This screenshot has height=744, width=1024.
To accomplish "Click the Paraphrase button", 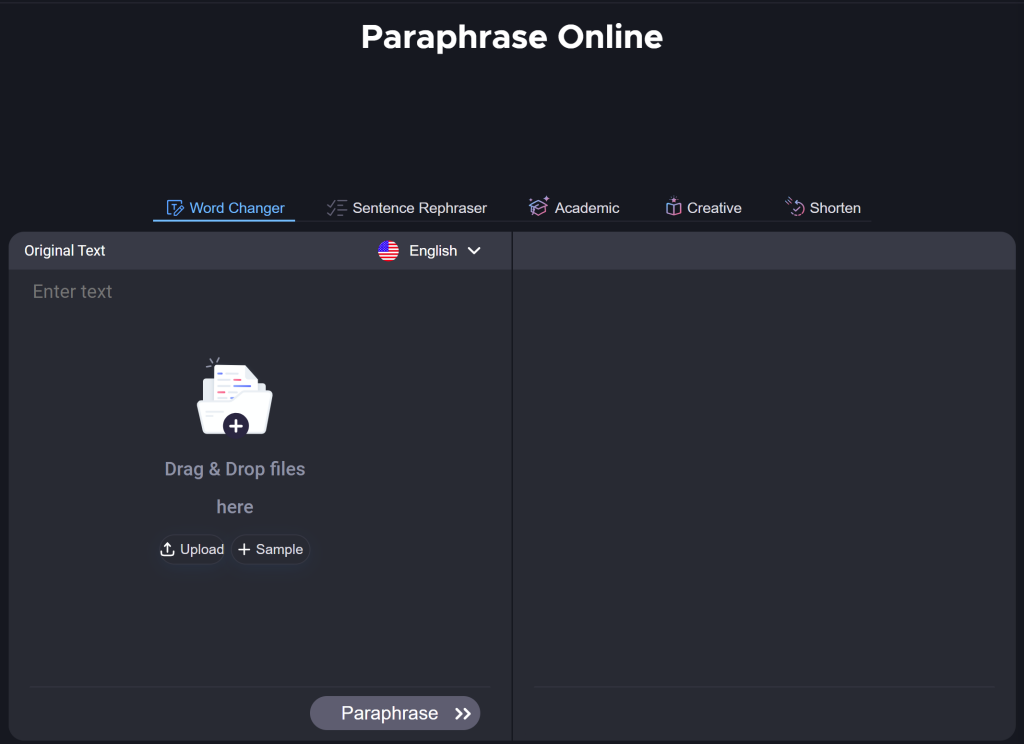I will click(395, 713).
